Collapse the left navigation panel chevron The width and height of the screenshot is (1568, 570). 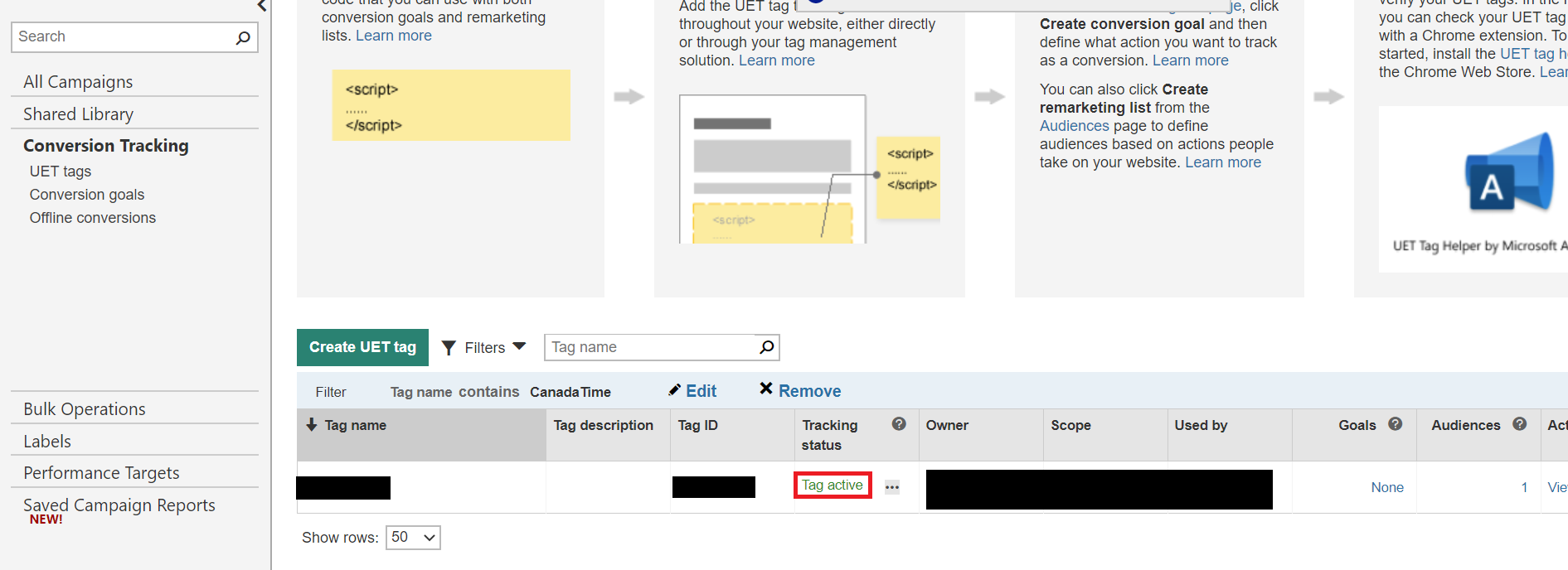pos(262,6)
